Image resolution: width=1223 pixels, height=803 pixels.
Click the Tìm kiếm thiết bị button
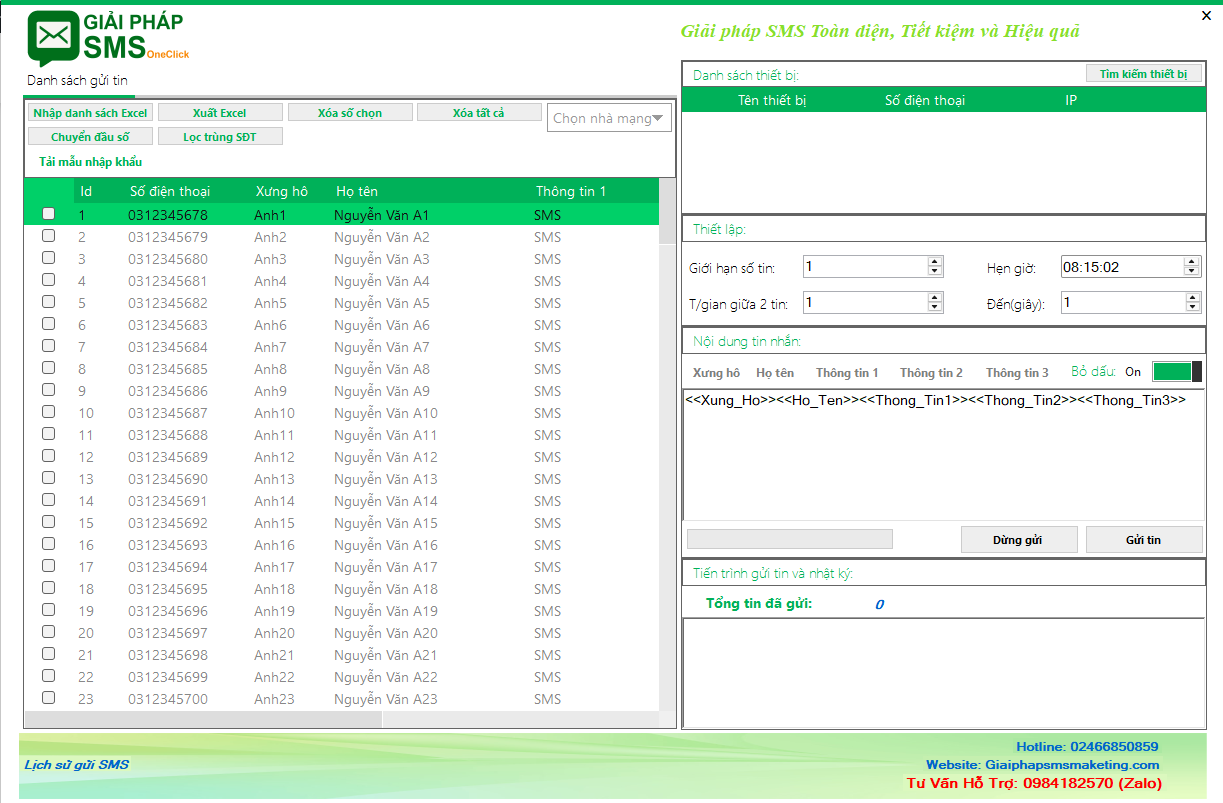[x=1143, y=74]
